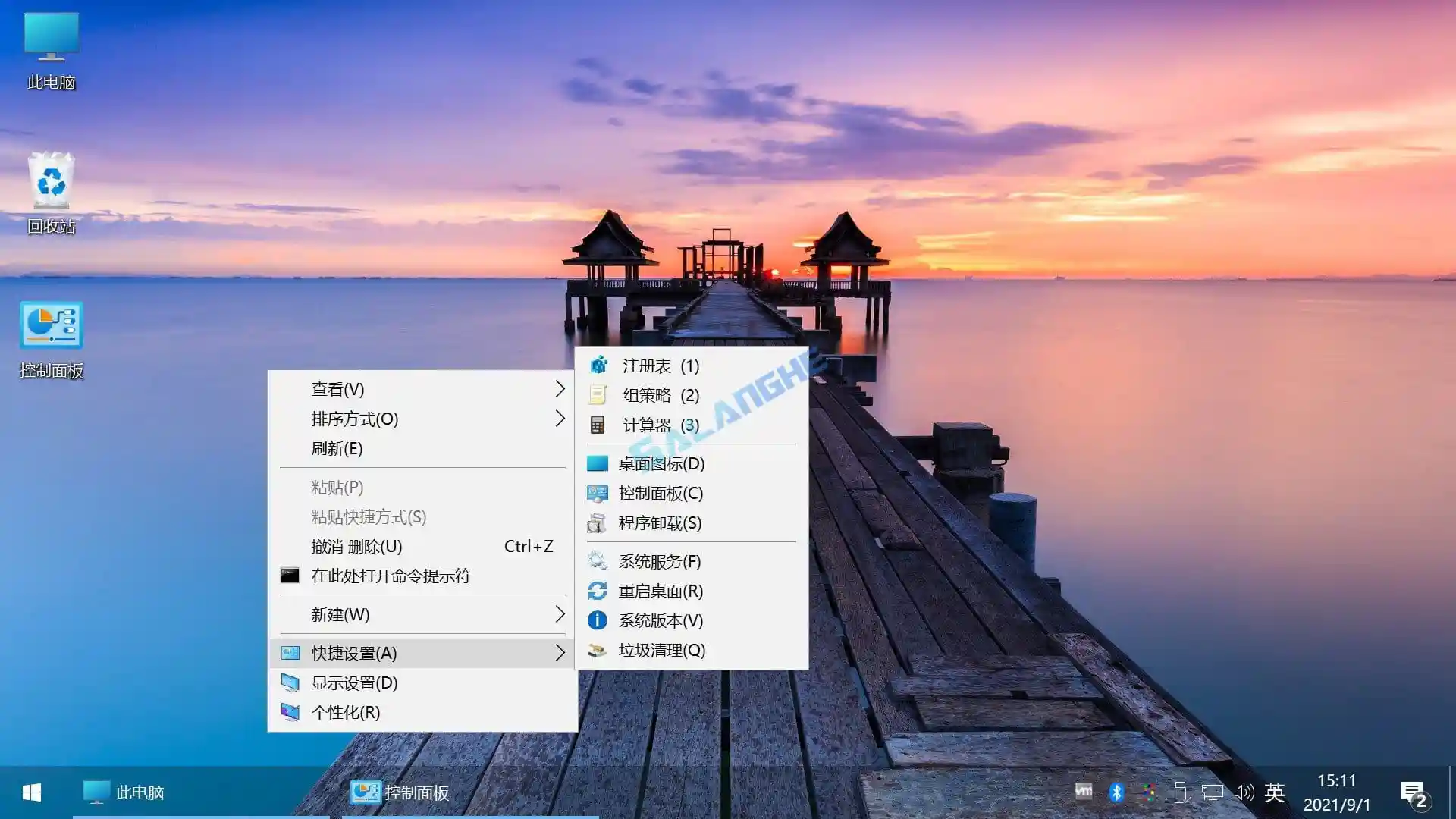Click the command prompt icon in context menu
1456x819 pixels.
coord(290,576)
